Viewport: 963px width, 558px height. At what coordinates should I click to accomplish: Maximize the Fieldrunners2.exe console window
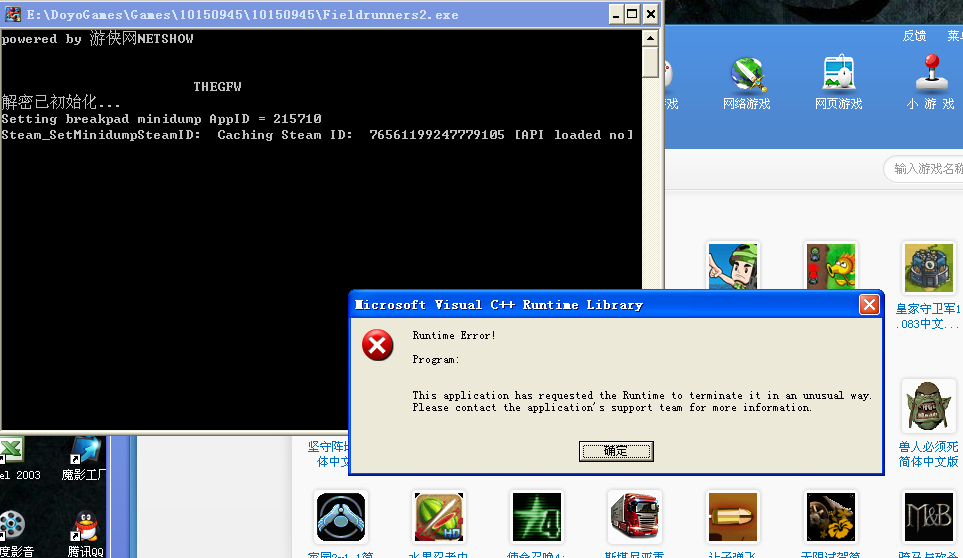click(632, 14)
